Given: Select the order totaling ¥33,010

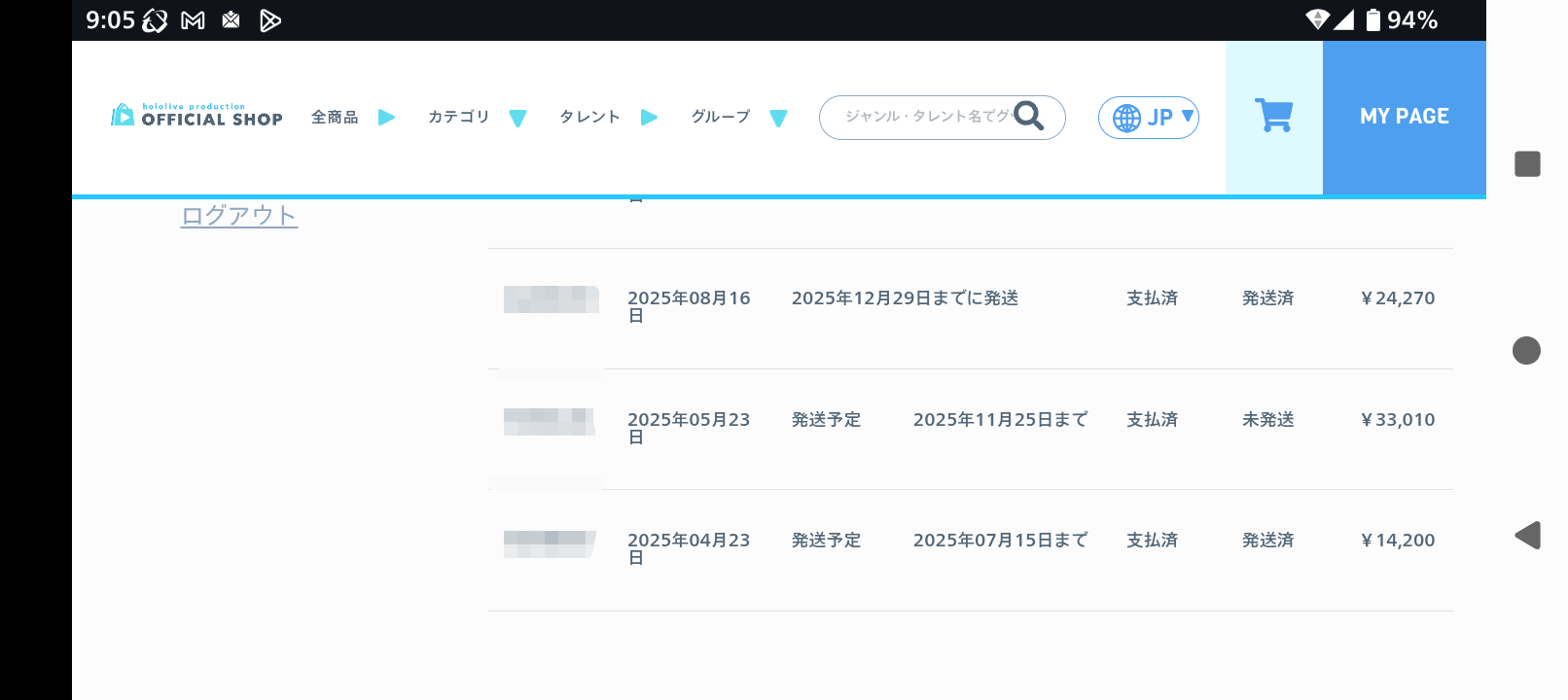Looking at the screenshot, I should pyautogui.click(x=1397, y=420).
